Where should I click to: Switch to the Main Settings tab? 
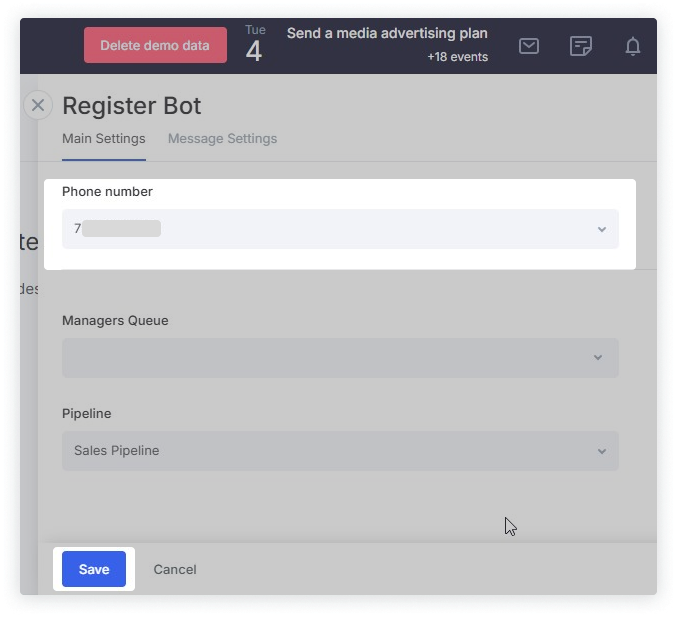click(104, 139)
